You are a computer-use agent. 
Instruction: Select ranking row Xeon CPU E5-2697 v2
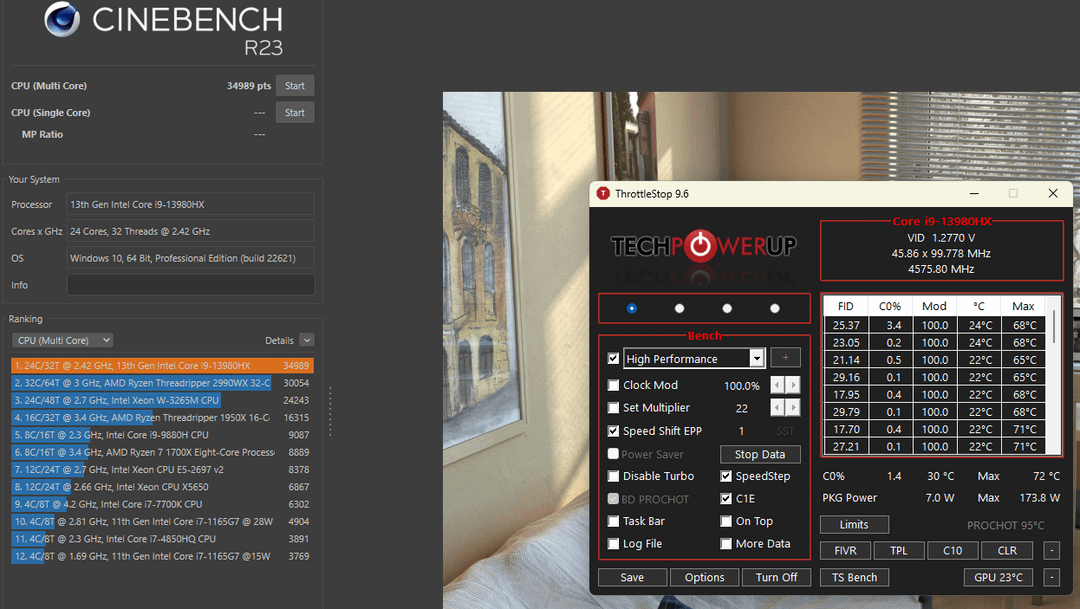(163, 470)
